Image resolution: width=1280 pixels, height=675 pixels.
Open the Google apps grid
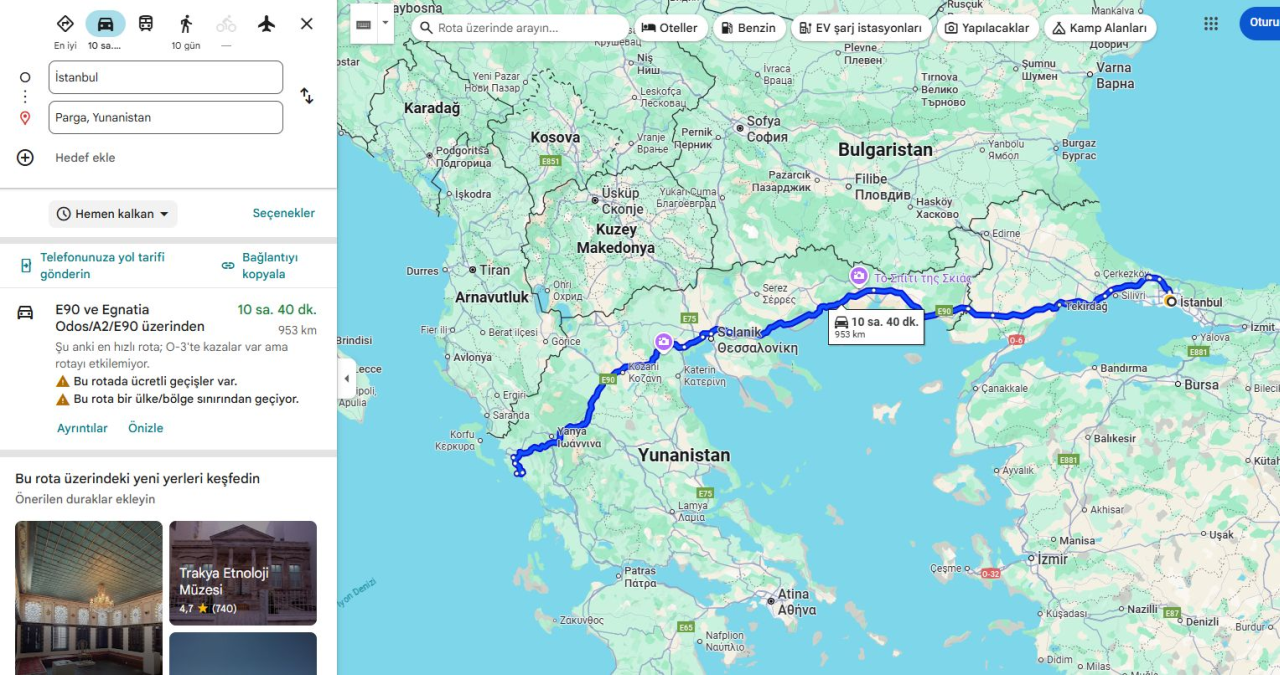1211,24
